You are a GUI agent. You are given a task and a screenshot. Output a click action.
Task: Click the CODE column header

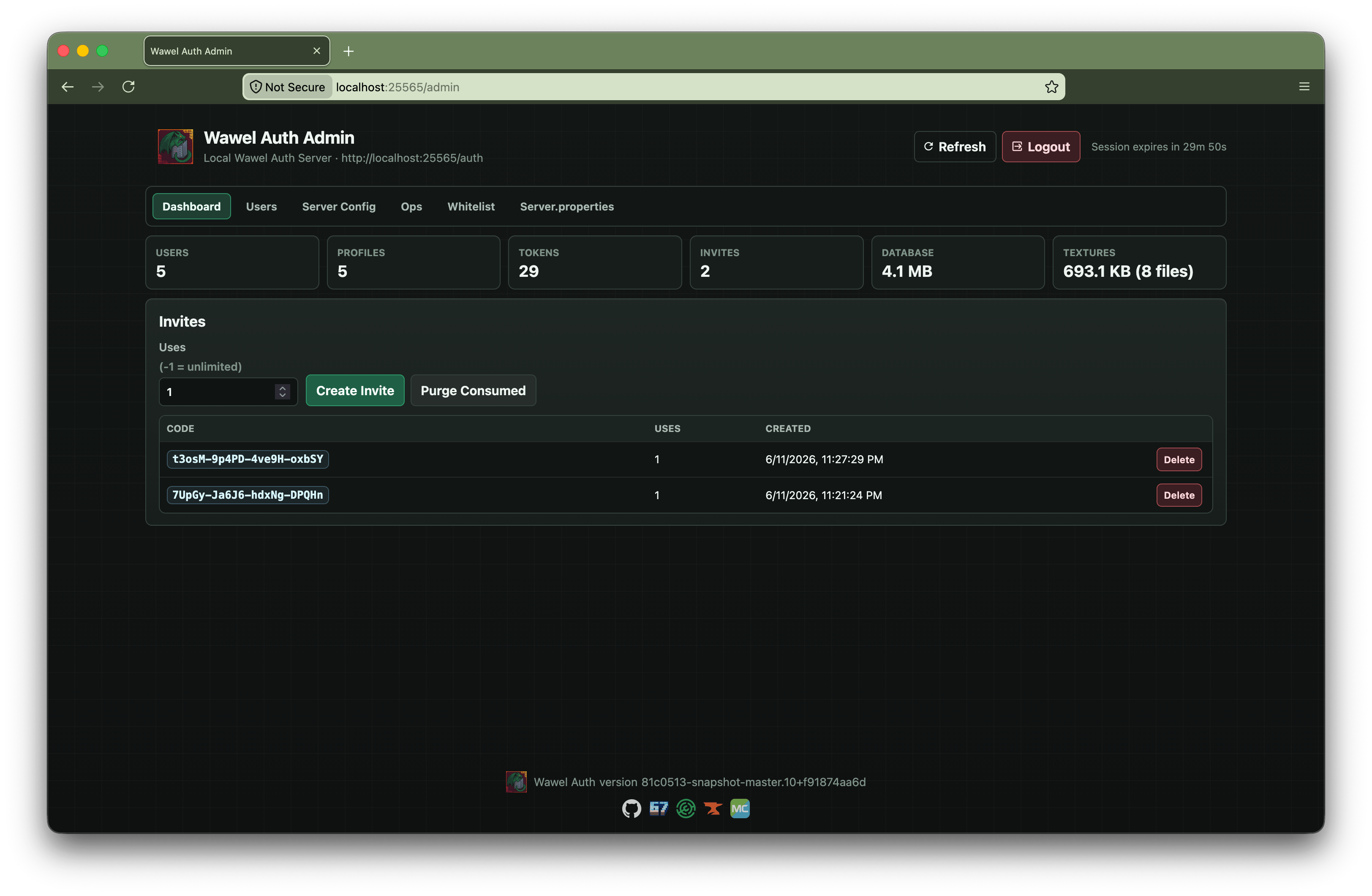pyautogui.click(x=180, y=429)
